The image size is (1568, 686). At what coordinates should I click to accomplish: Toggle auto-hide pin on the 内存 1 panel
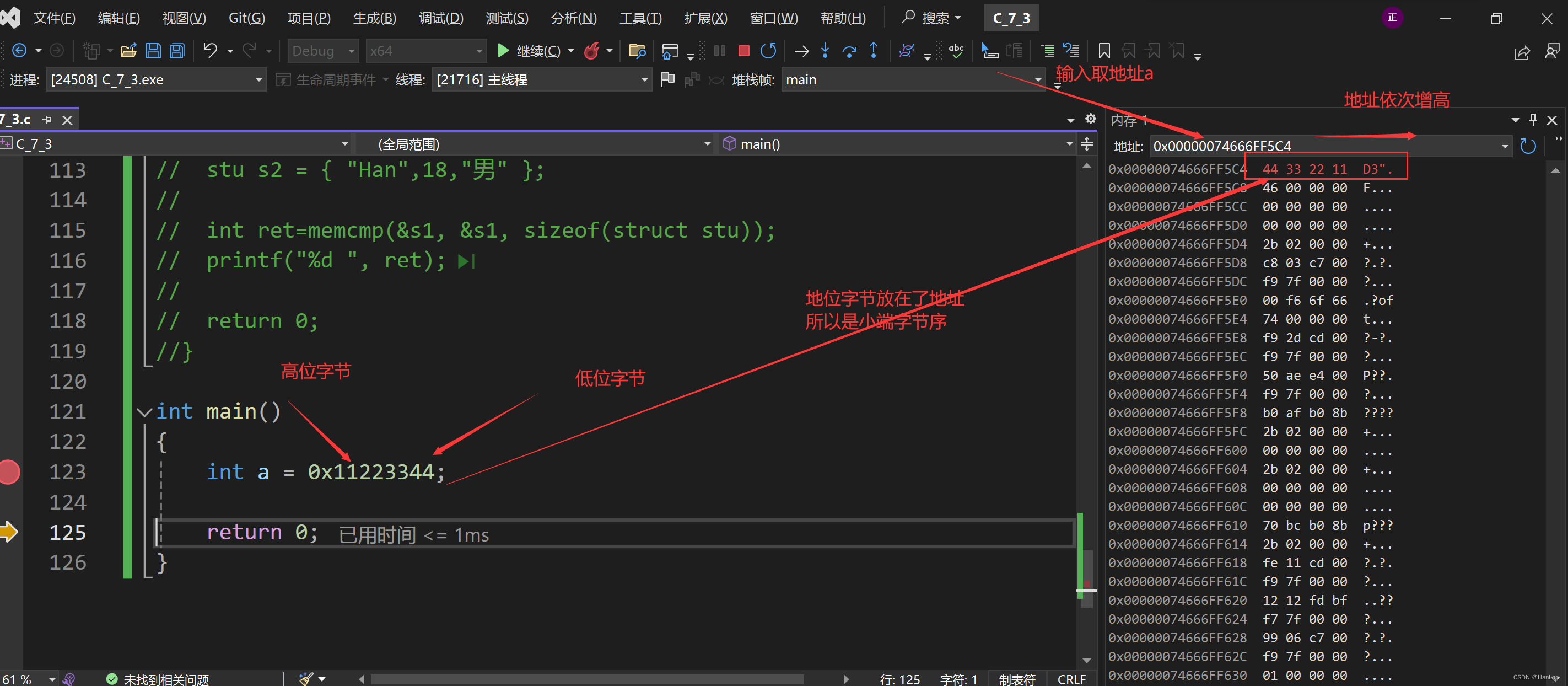tap(1533, 120)
